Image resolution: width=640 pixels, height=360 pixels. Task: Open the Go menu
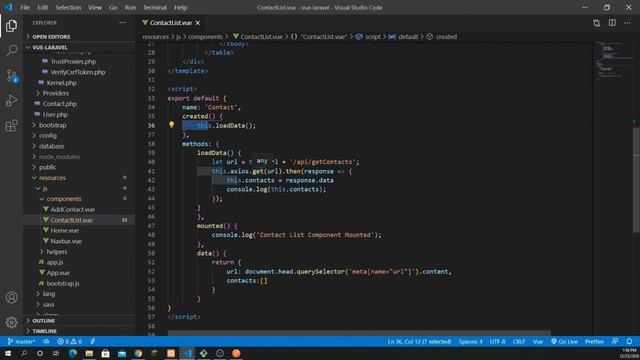pos(113,7)
